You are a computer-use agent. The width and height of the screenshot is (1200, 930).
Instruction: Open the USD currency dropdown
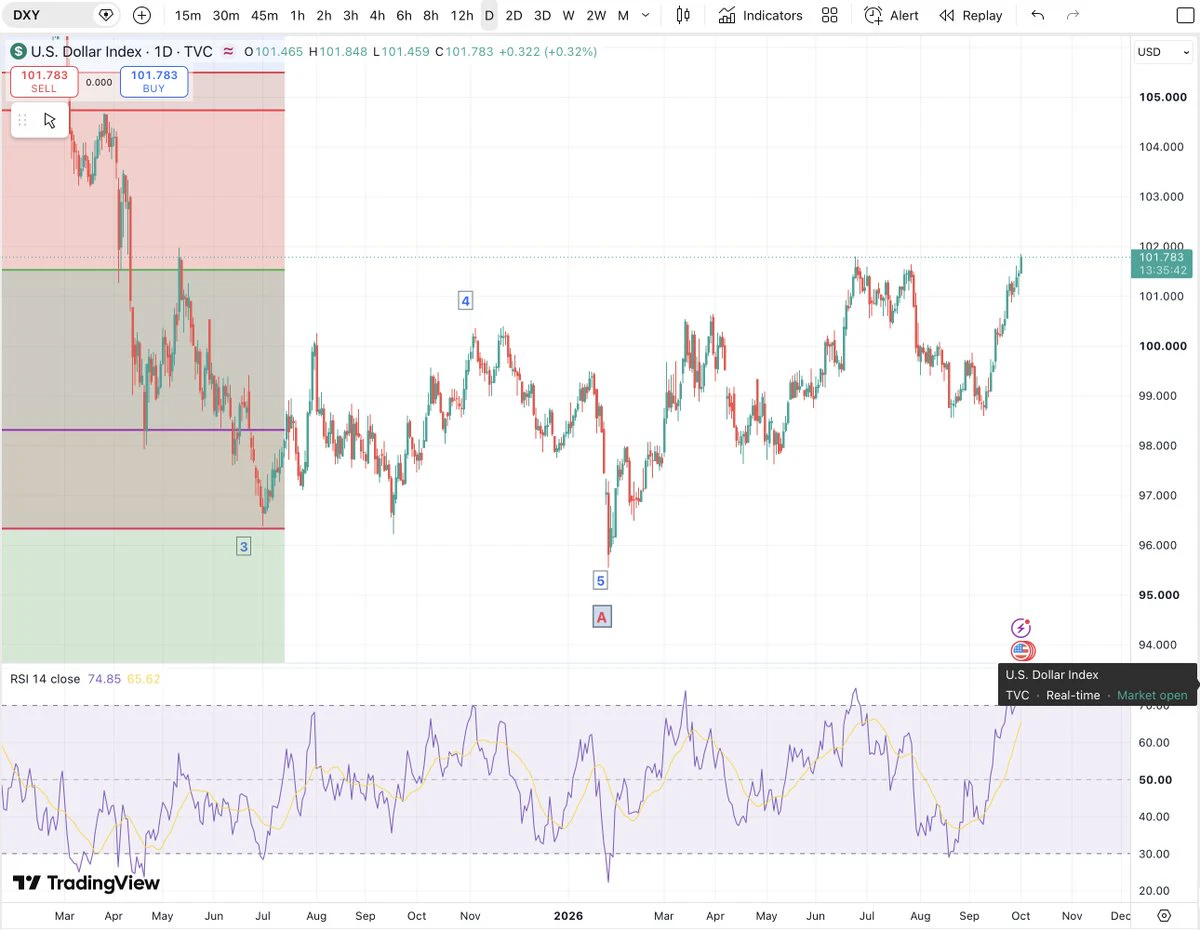(x=1163, y=52)
